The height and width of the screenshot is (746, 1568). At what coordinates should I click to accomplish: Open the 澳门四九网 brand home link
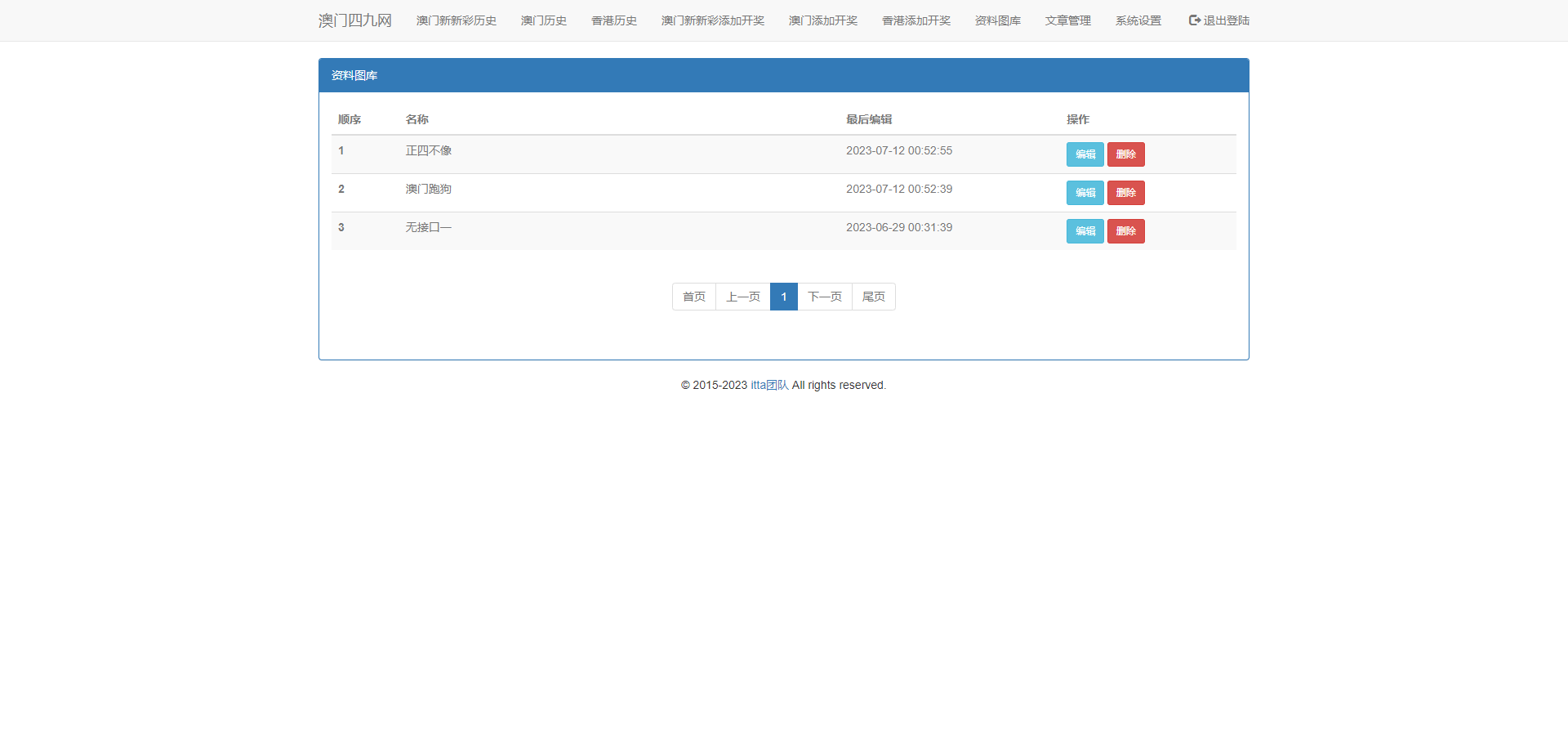[354, 20]
